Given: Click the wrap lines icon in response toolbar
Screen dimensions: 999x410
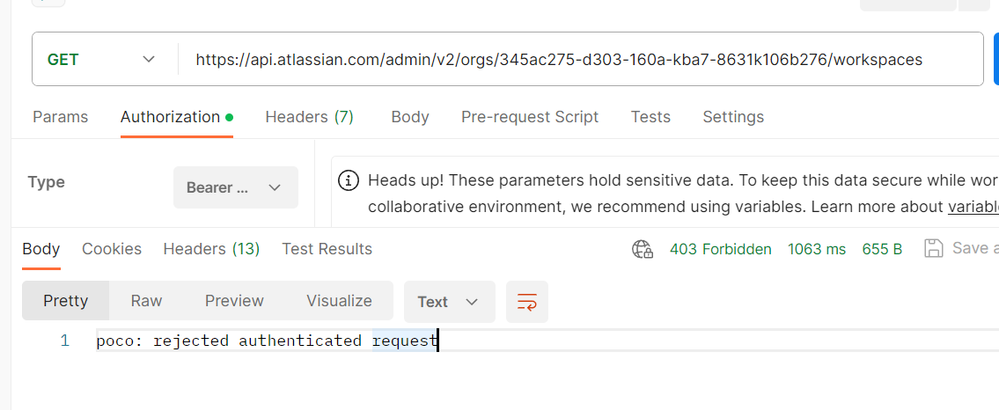Looking at the screenshot, I should click(527, 301).
